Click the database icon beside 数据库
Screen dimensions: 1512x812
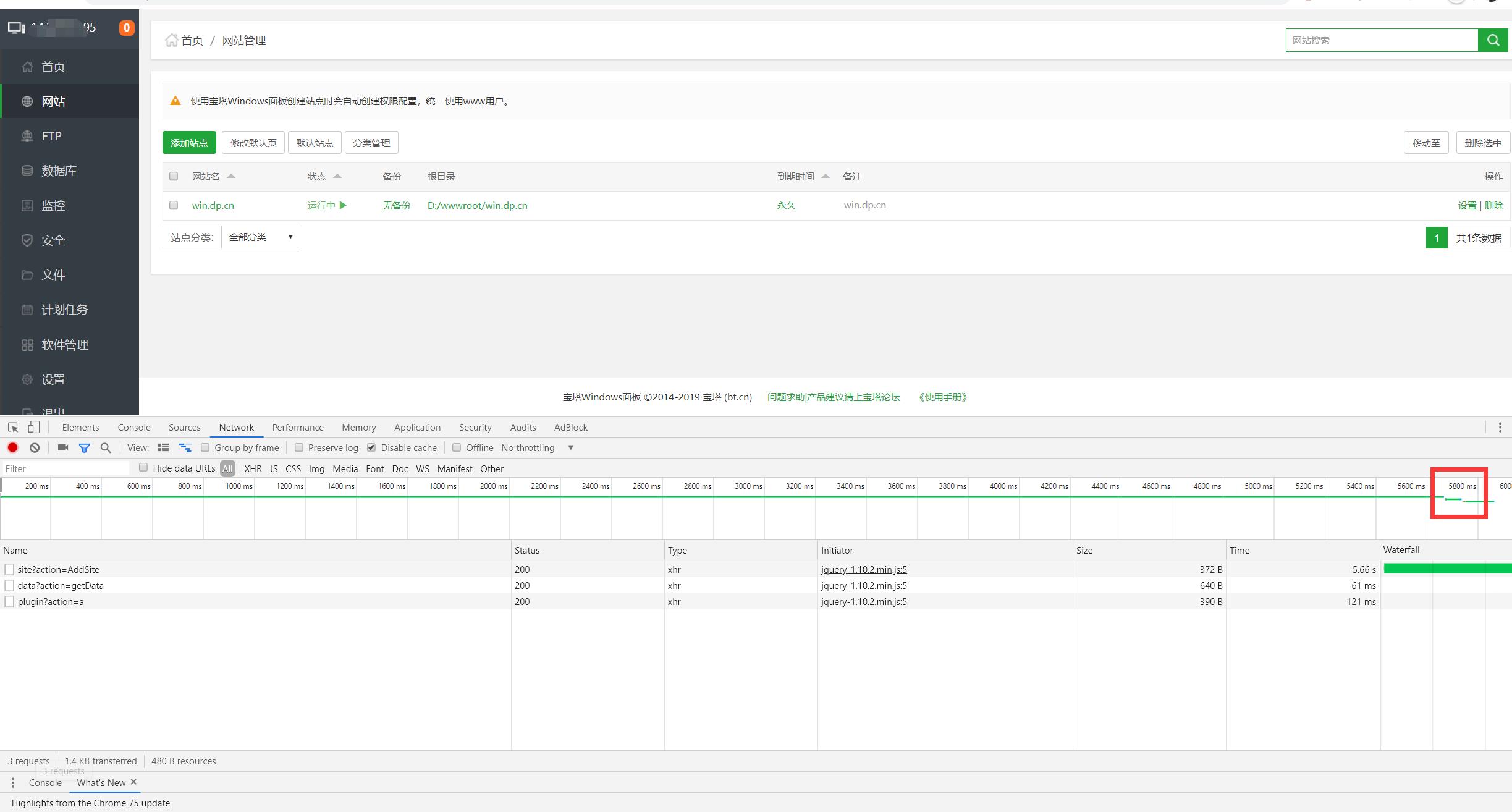27,171
